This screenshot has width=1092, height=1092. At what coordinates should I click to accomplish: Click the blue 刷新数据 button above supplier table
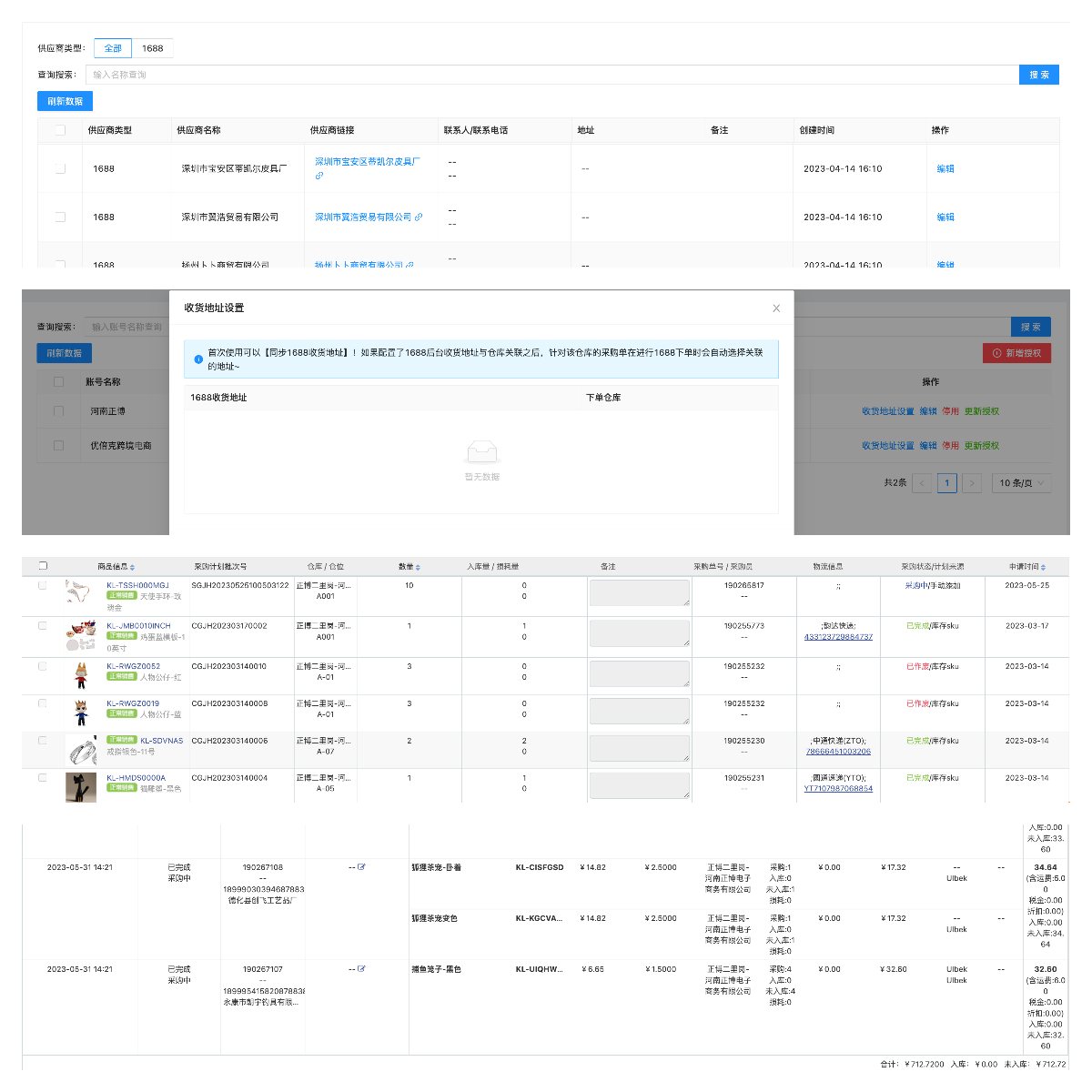click(x=65, y=101)
